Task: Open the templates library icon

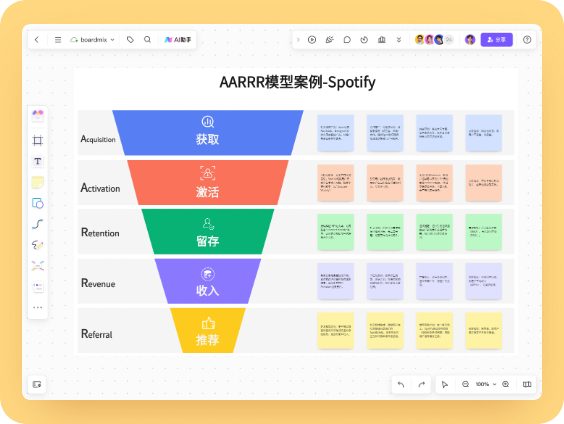Action: (38, 116)
